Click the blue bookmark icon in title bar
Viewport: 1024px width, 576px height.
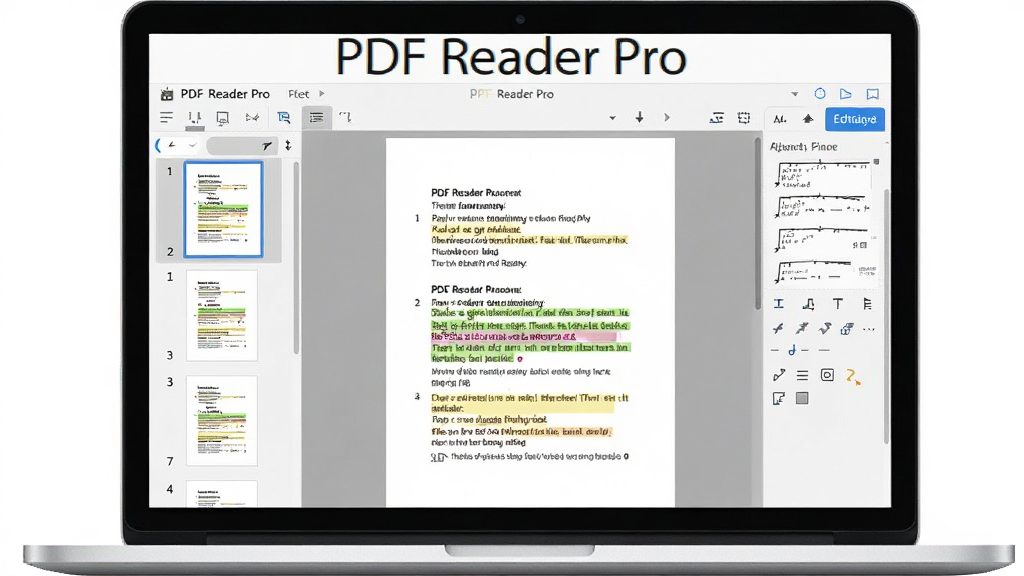(x=872, y=94)
